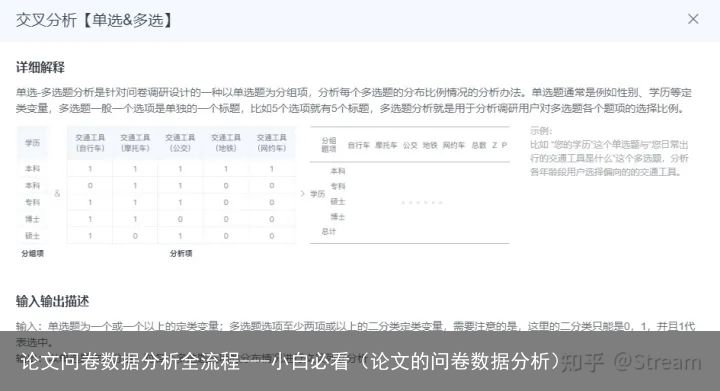Viewport: 720px width, 391px height.
Task: Click the 交通工具(公交) column header
Action: coord(180,143)
